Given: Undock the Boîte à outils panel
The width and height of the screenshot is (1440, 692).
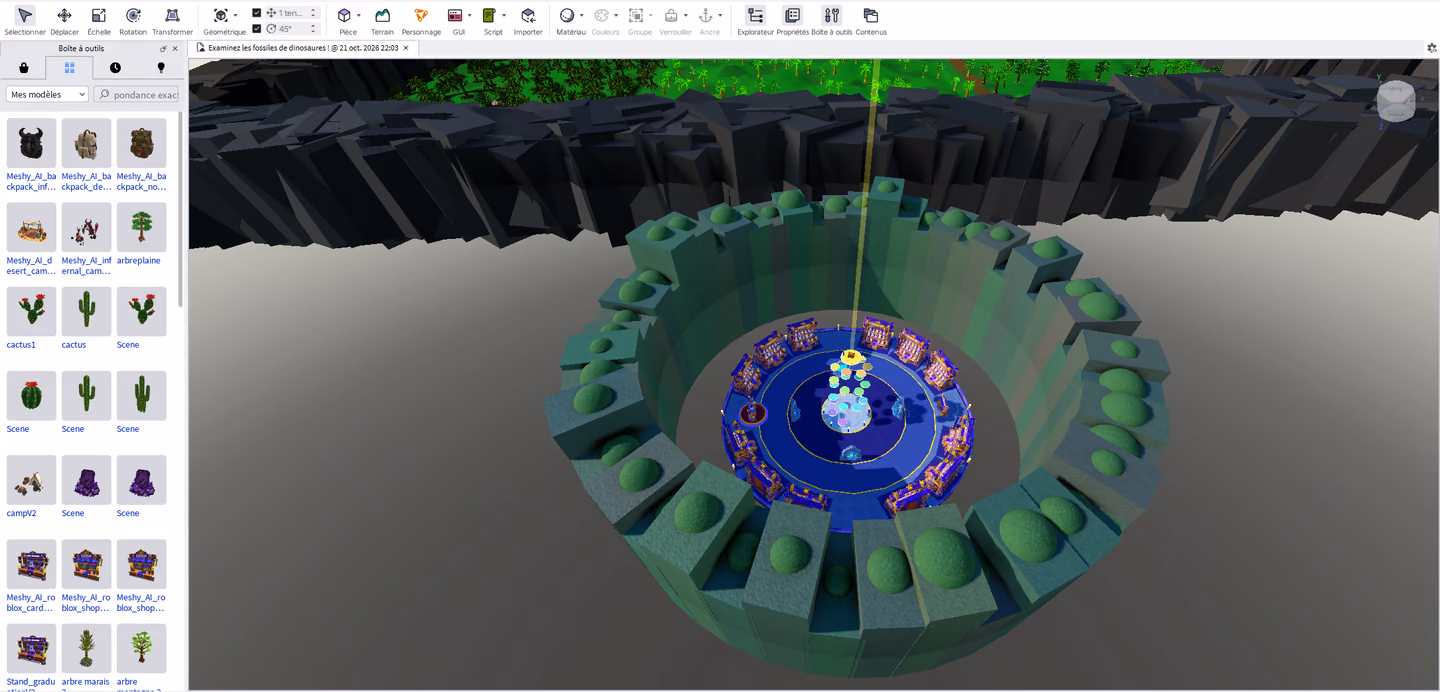Looking at the screenshot, I should (x=163, y=48).
